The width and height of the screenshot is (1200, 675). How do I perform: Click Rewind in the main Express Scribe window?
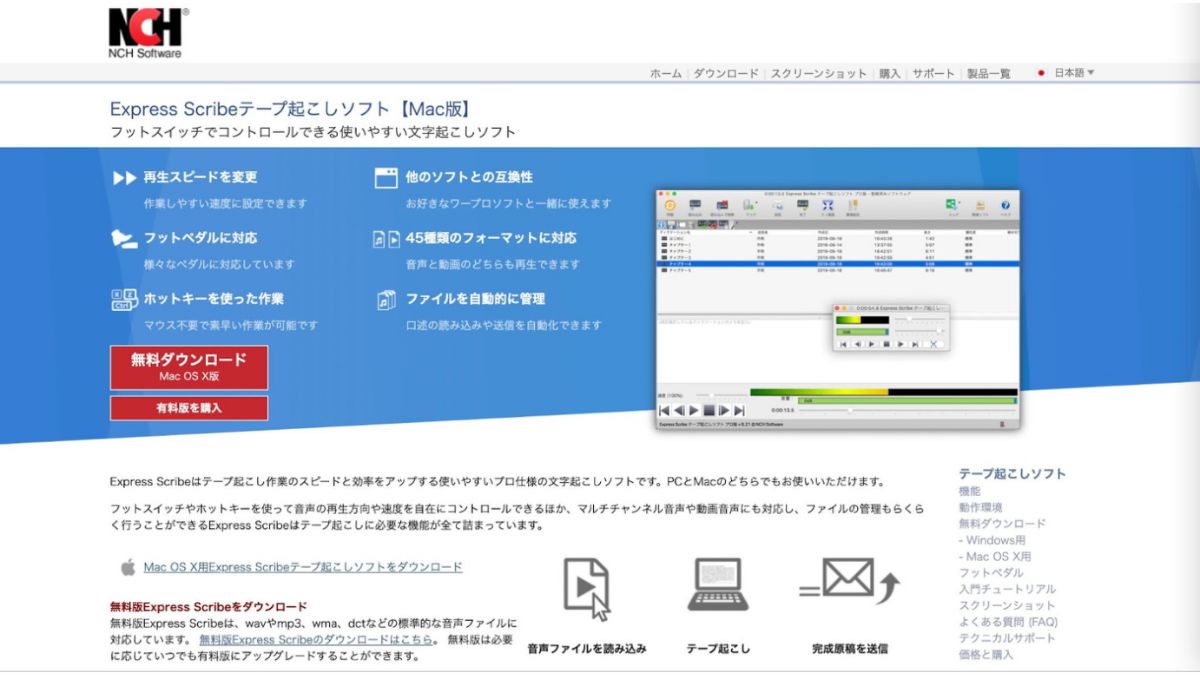point(678,410)
